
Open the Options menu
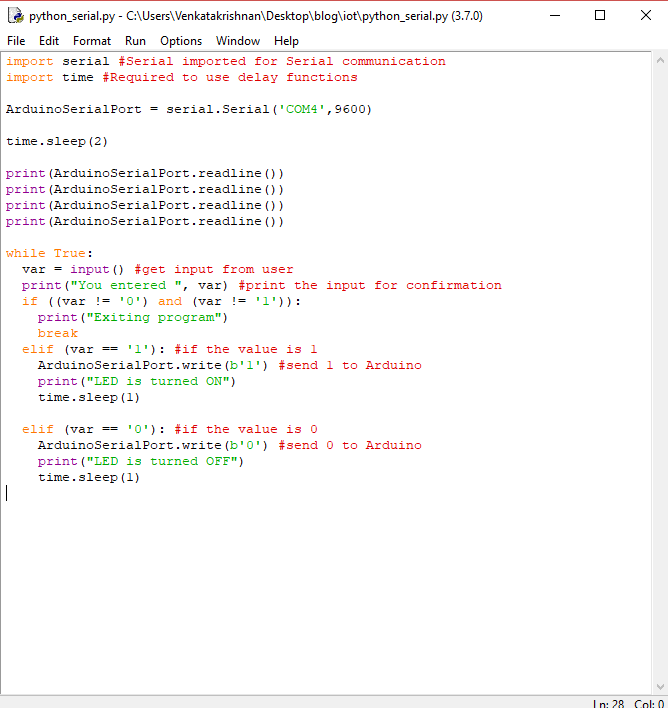click(181, 41)
